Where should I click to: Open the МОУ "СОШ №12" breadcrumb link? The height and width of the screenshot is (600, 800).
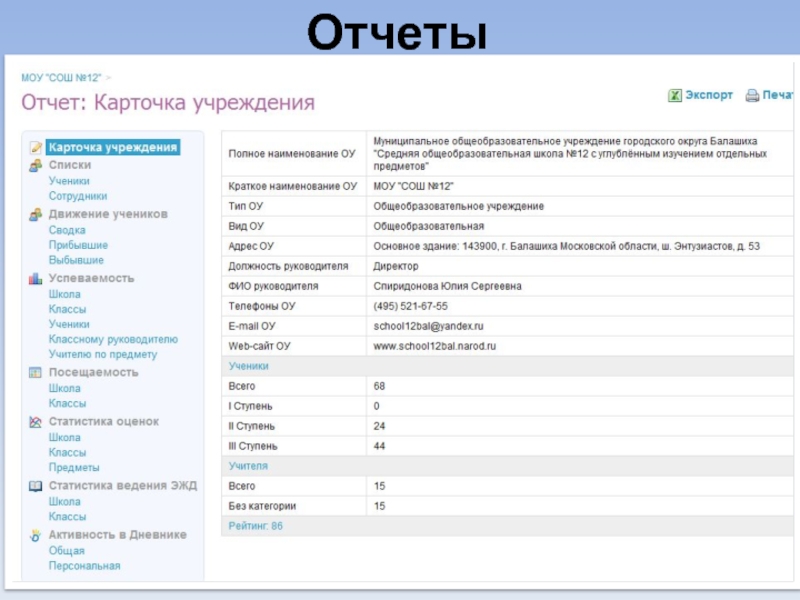[x=62, y=77]
